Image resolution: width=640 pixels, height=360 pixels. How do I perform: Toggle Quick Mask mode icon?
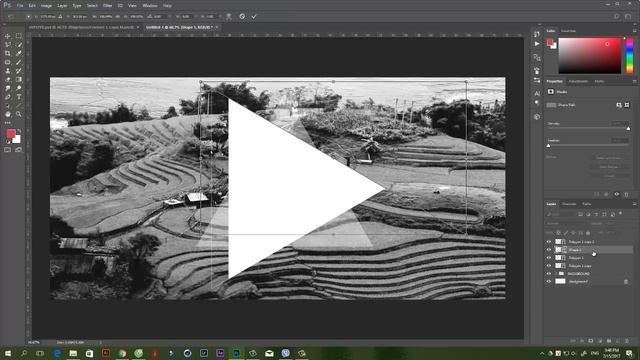[x=8, y=150]
